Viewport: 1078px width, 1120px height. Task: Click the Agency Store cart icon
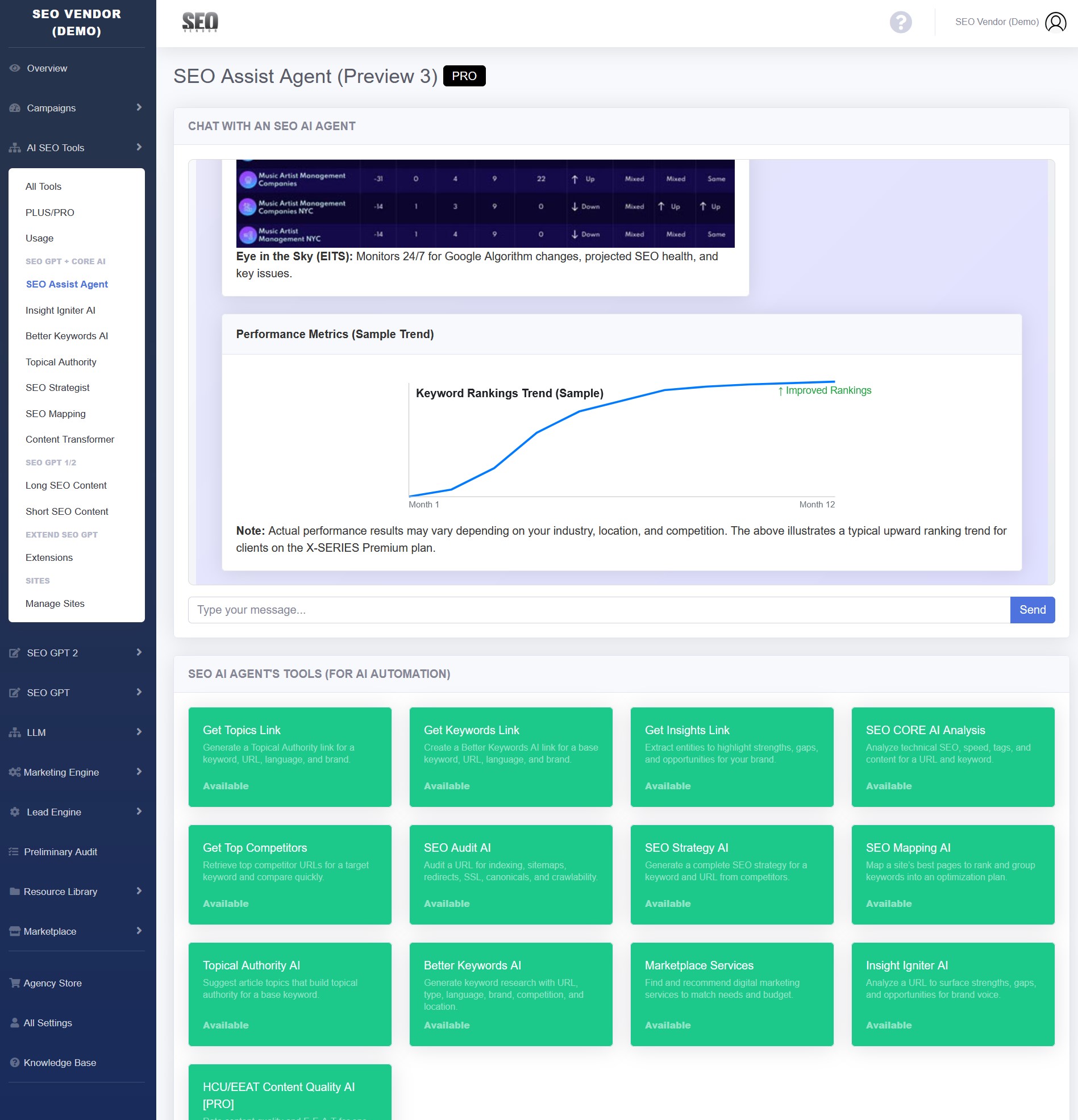15,983
